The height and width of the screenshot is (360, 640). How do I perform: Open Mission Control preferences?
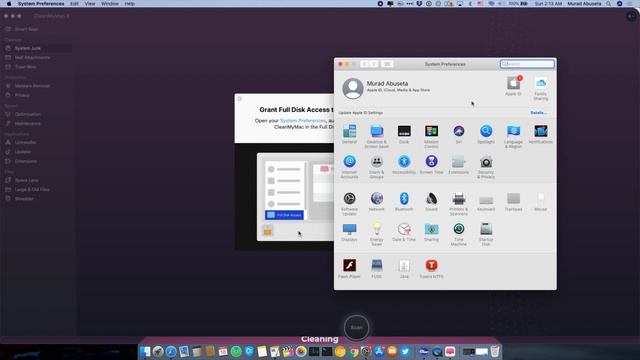(x=431, y=136)
